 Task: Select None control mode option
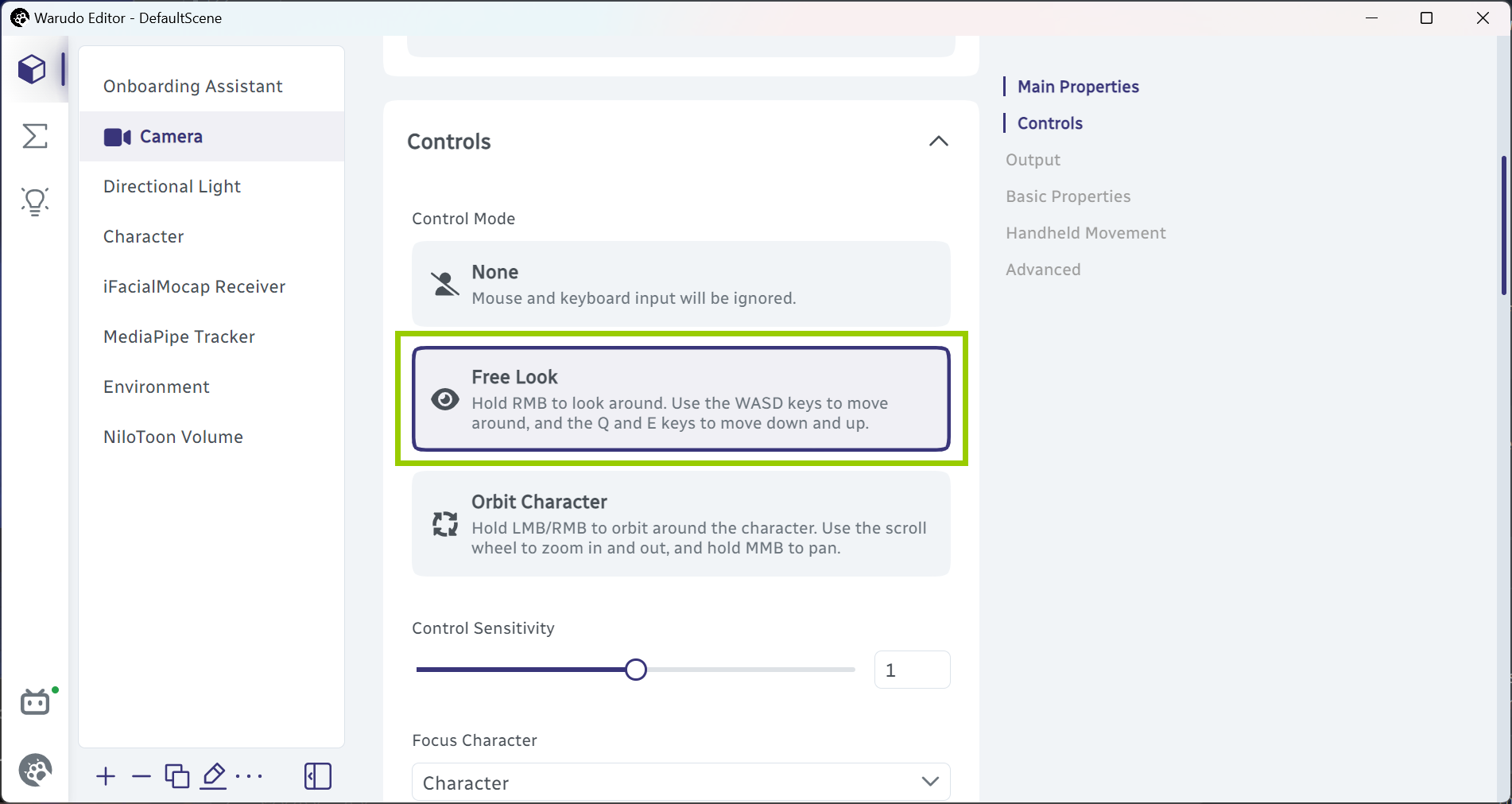(x=681, y=284)
